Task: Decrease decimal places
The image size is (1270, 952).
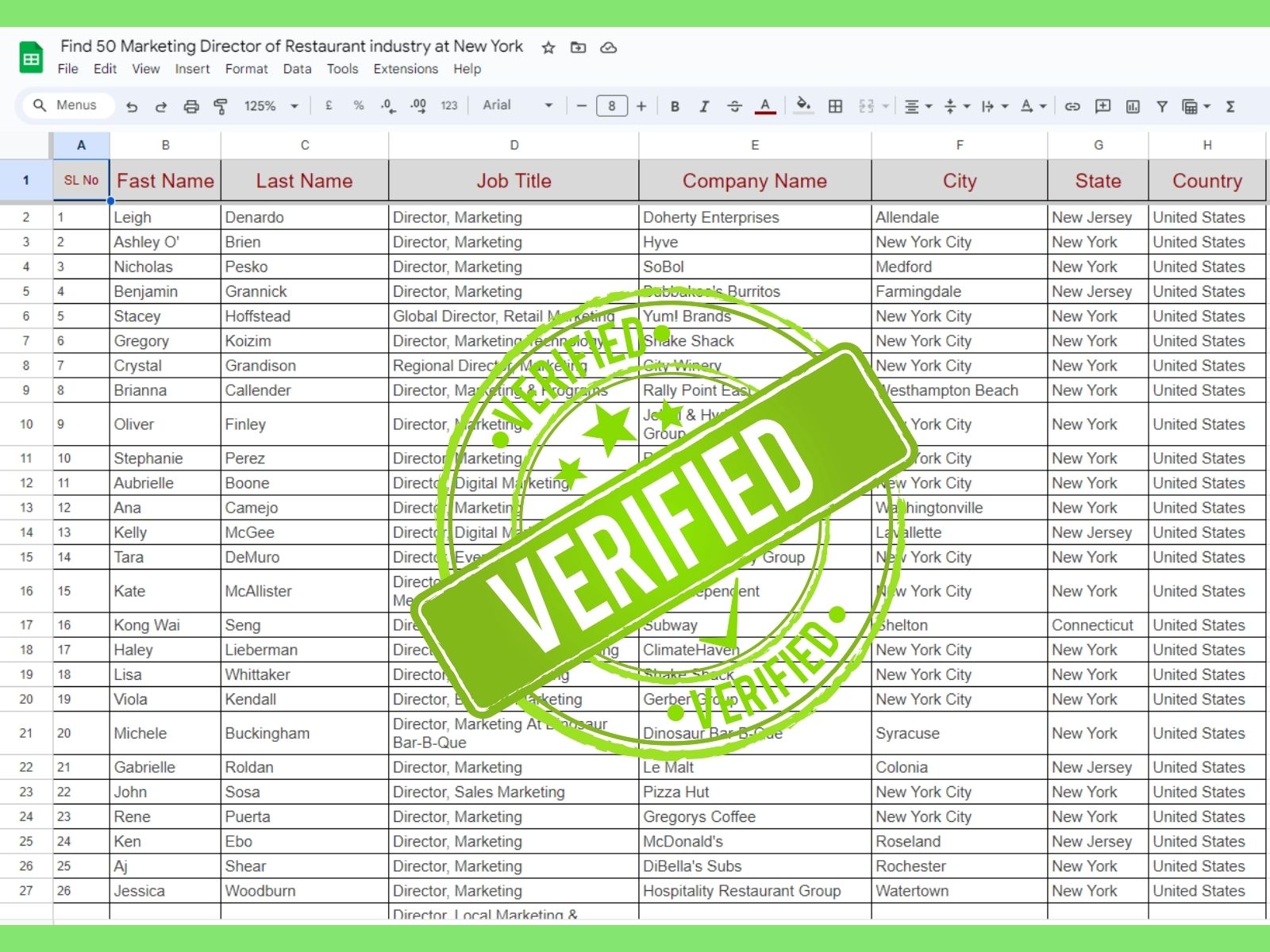Action: pyautogui.click(x=388, y=106)
